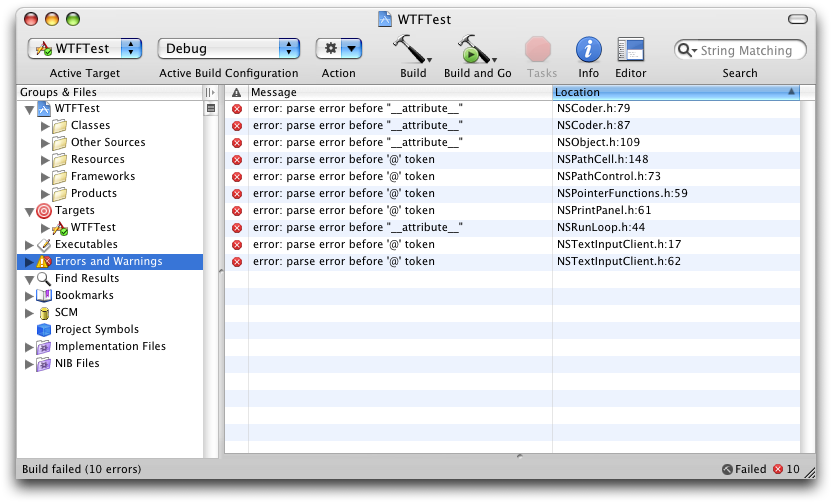Open the Action gear menu
832x503 pixels.
click(x=339, y=48)
